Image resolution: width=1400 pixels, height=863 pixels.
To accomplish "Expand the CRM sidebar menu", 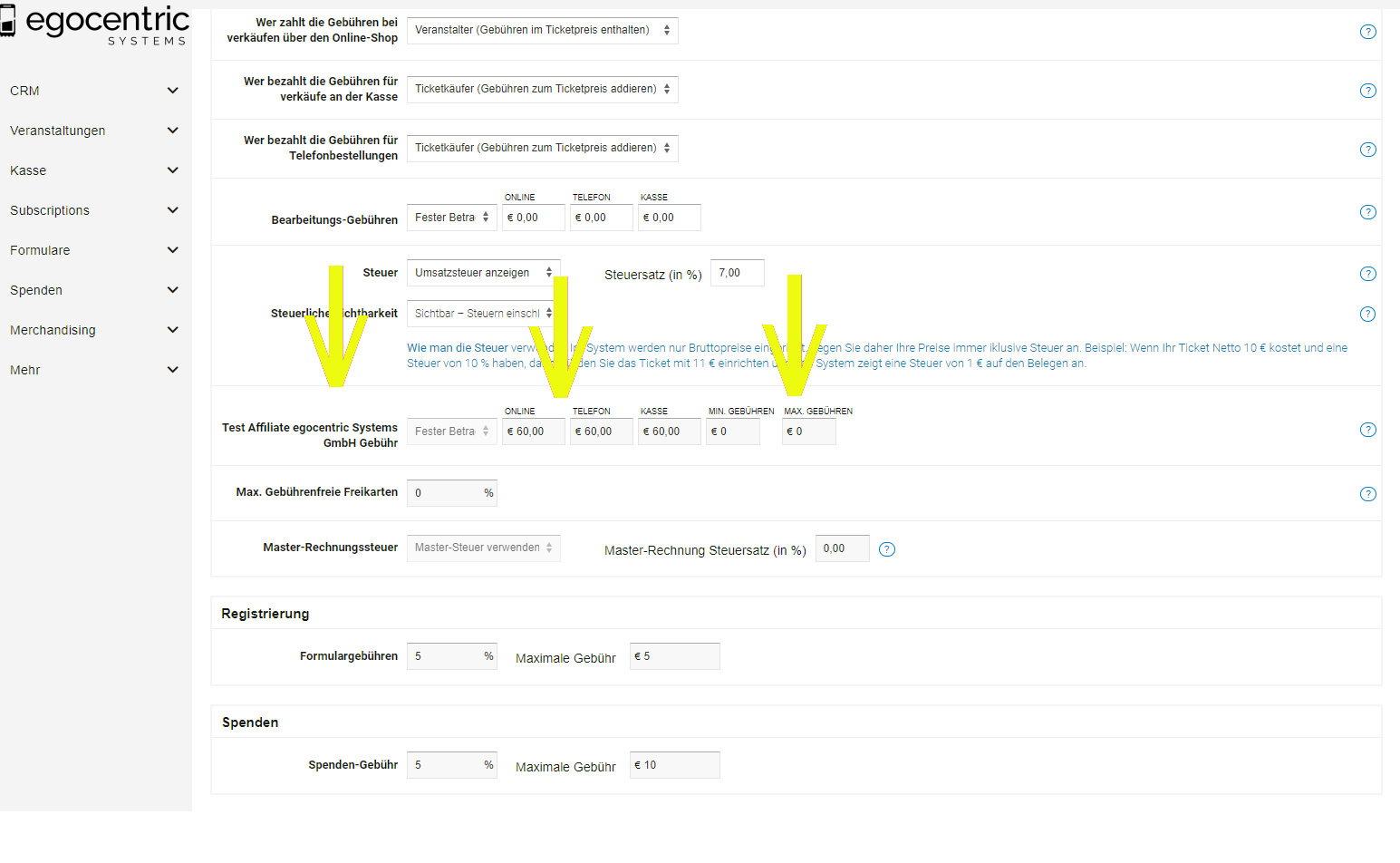I will [173, 91].
